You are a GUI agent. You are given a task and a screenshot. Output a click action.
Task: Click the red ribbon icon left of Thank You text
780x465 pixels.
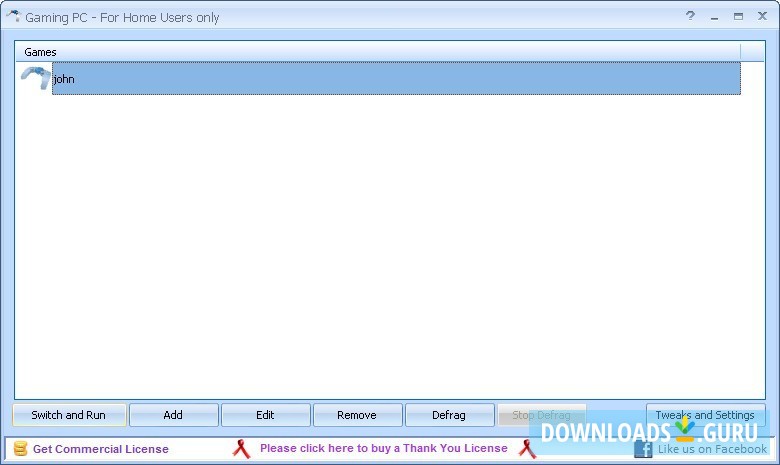[241, 449]
